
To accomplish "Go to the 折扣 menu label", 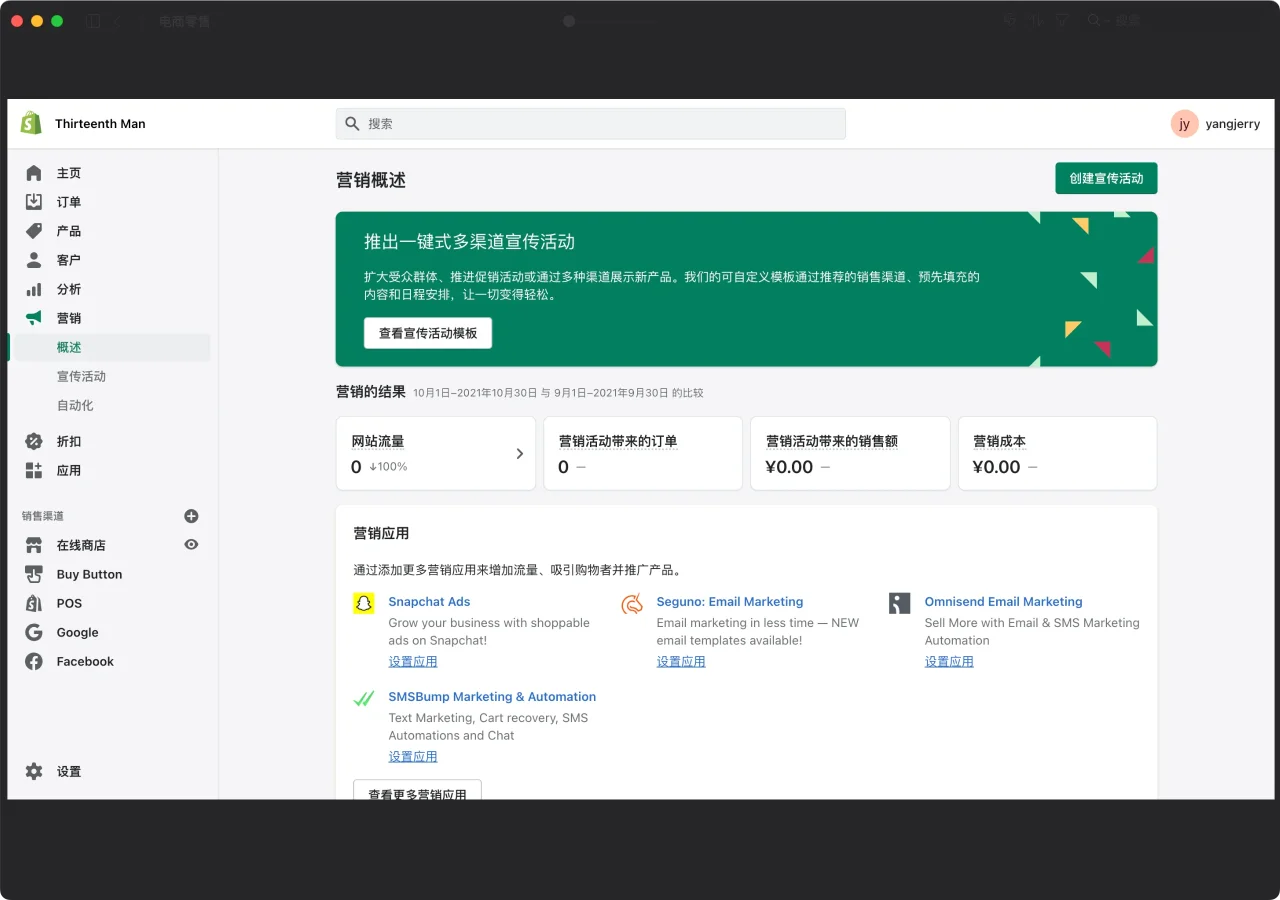I will tap(69, 441).
